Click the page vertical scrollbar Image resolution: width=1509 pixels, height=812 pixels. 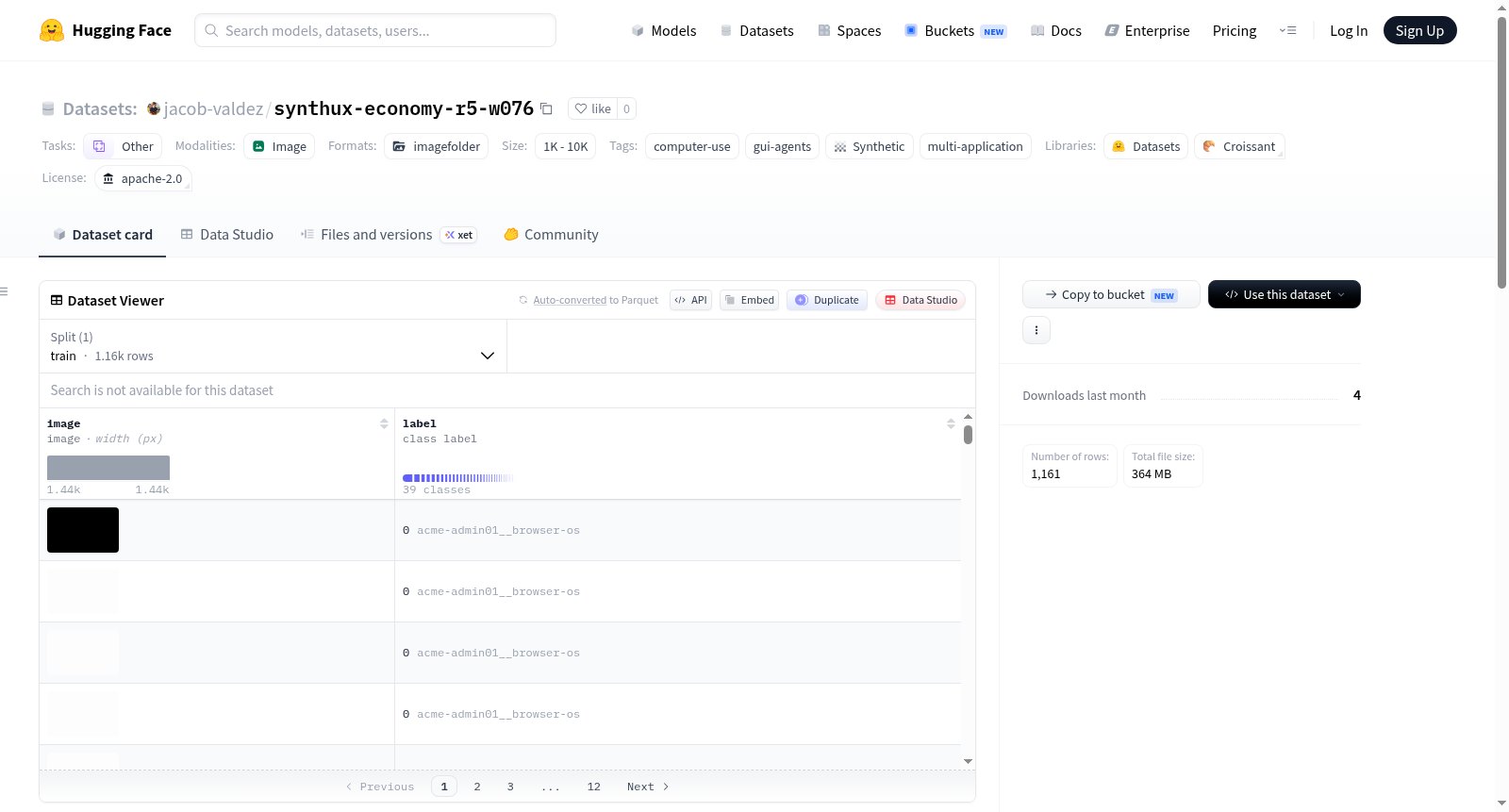coord(1501,151)
